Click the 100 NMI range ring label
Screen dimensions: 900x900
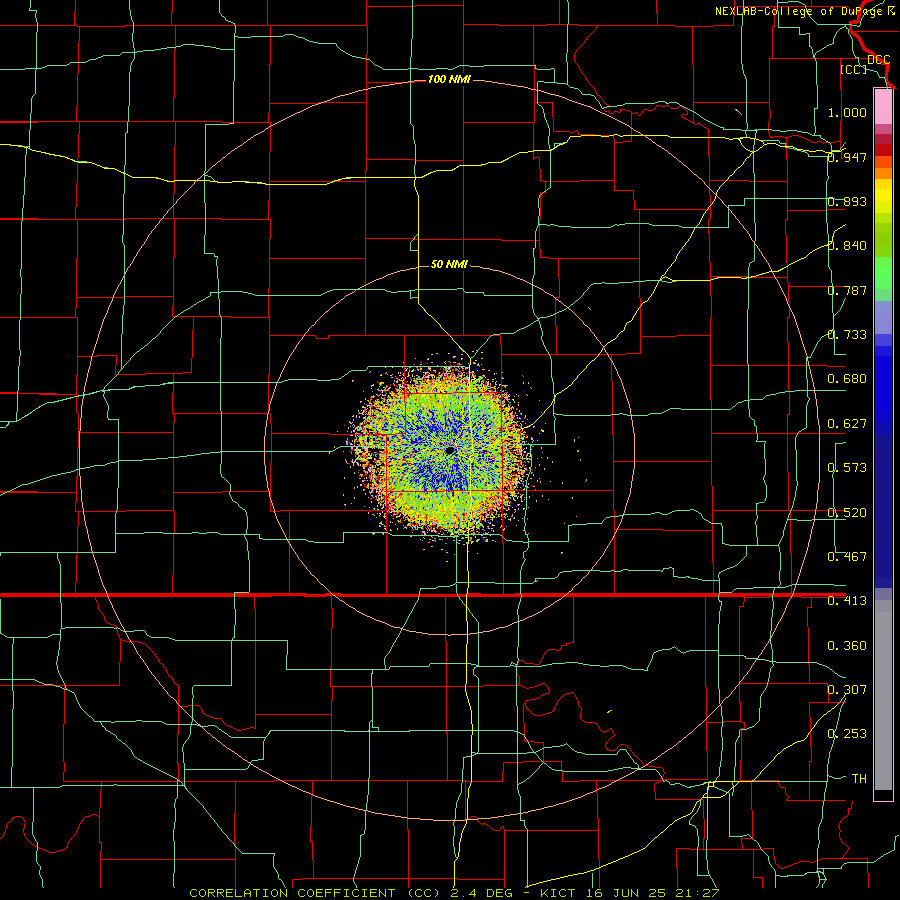449,79
